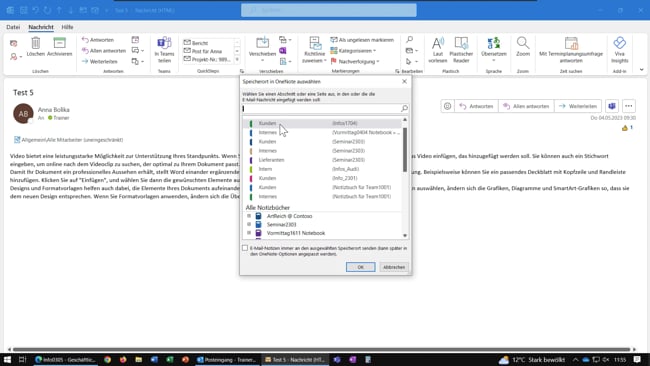Open the more actions ellipsis in message header
This screenshot has width=650, height=366.
pyautogui.click(x=629, y=106)
